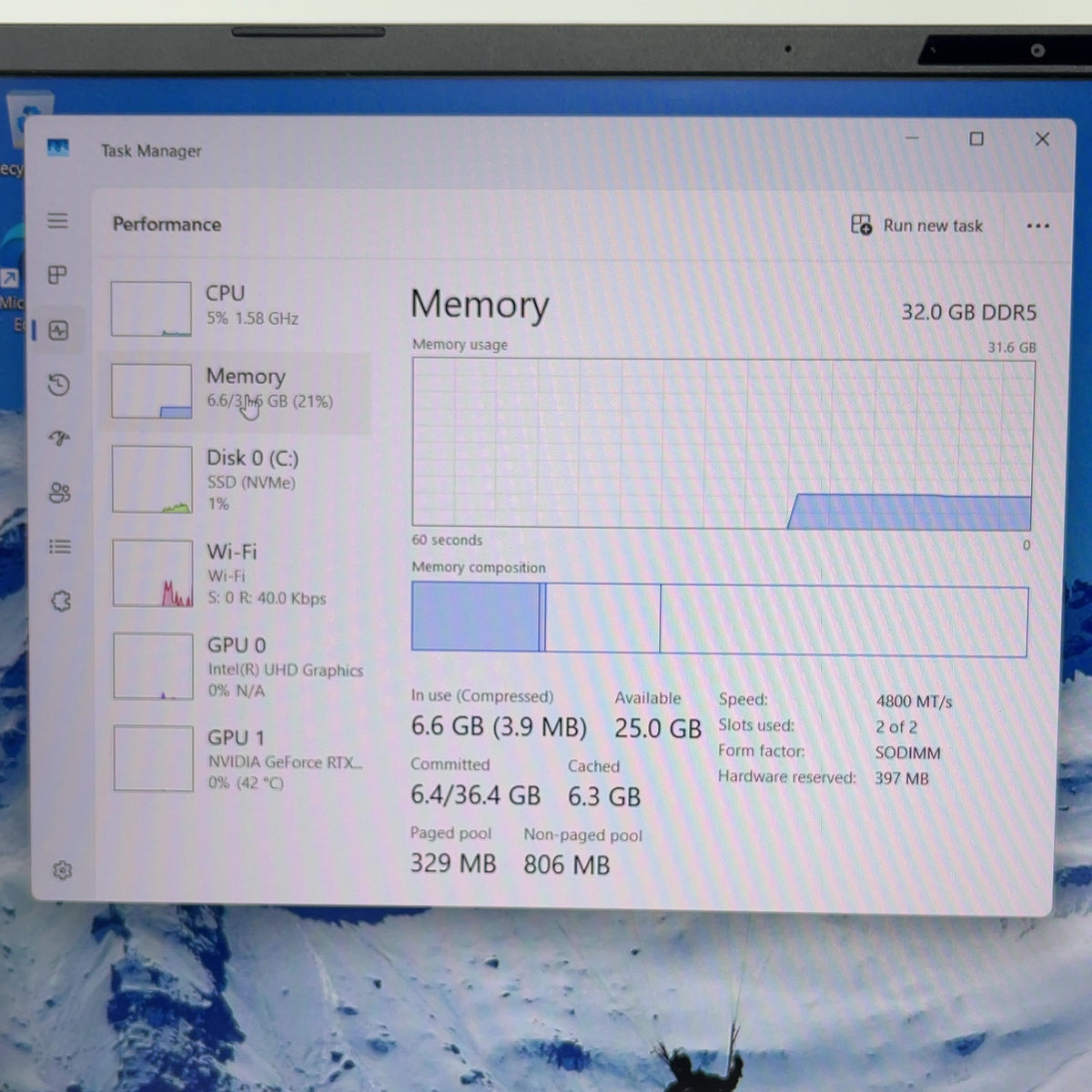Viewport: 1092px width, 1092px height.
Task: Click the "329 MB" paged pool value
Action: point(453,863)
